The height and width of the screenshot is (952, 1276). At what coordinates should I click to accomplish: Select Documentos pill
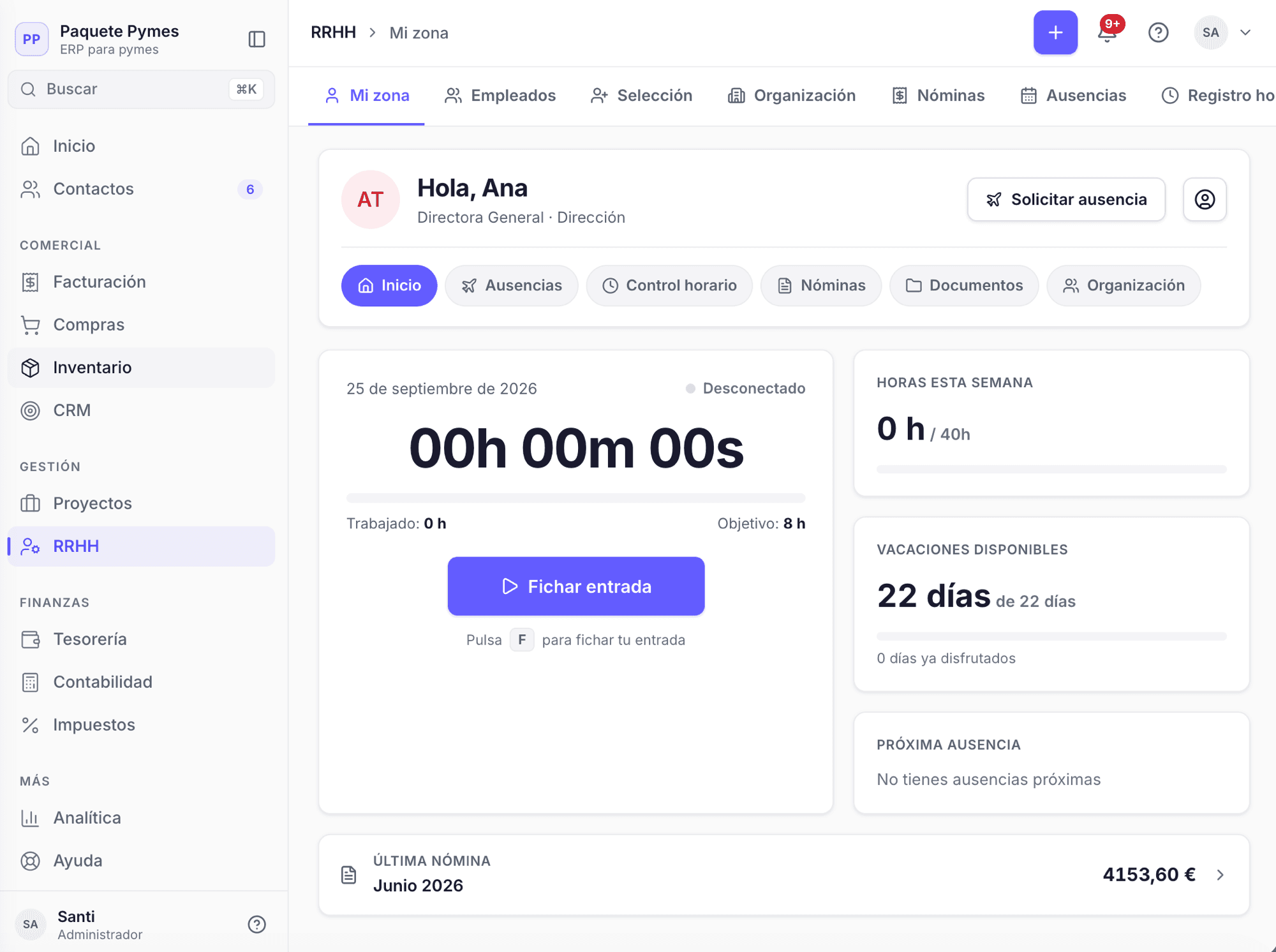click(964, 286)
